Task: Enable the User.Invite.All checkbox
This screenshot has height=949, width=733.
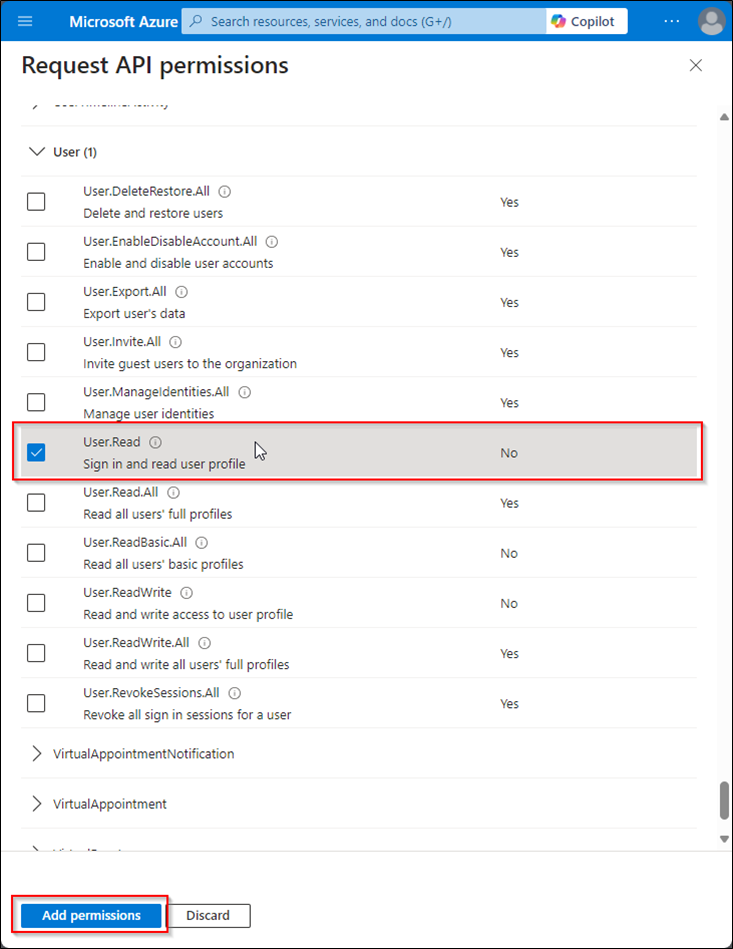Action: [x=36, y=352]
